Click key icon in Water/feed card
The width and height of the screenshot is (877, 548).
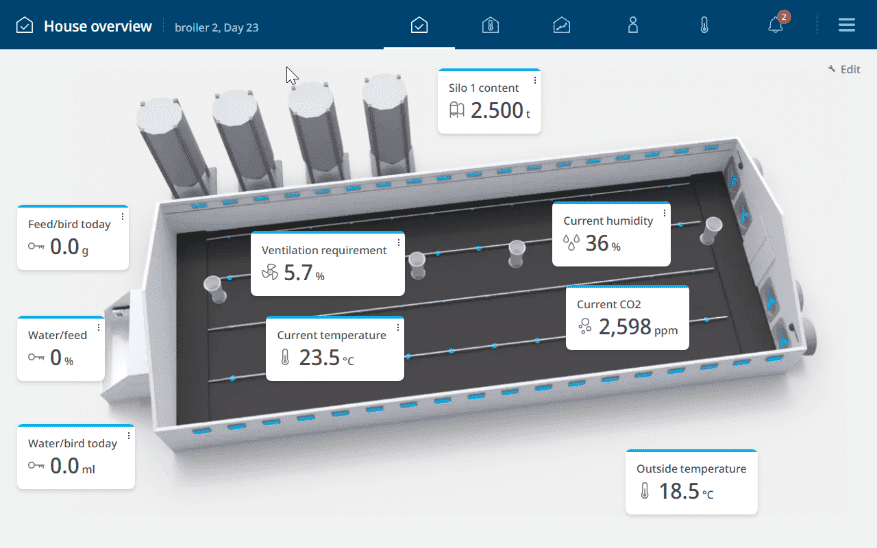[x=36, y=357]
